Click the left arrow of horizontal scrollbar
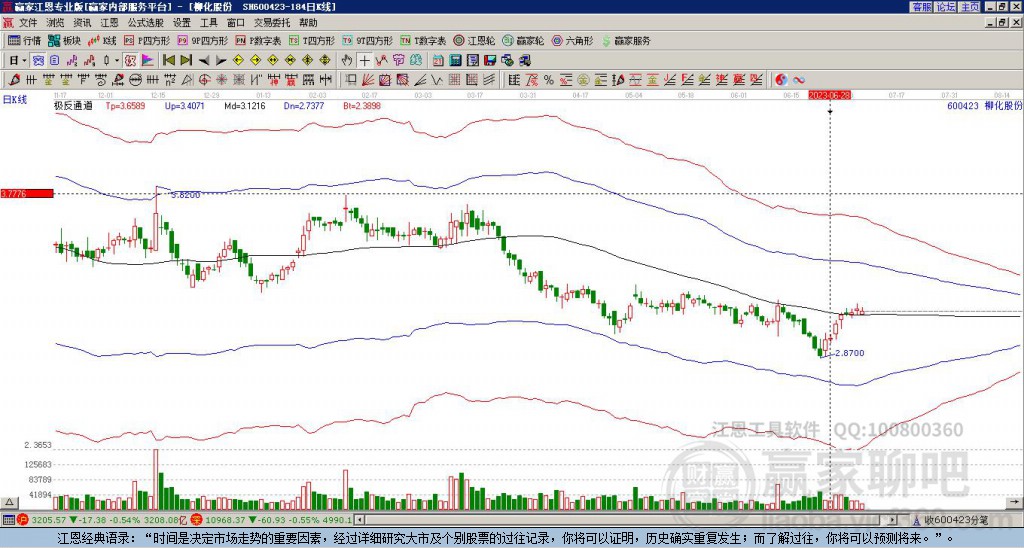Image resolution: width=1024 pixels, height=548 pixels. 359,520
